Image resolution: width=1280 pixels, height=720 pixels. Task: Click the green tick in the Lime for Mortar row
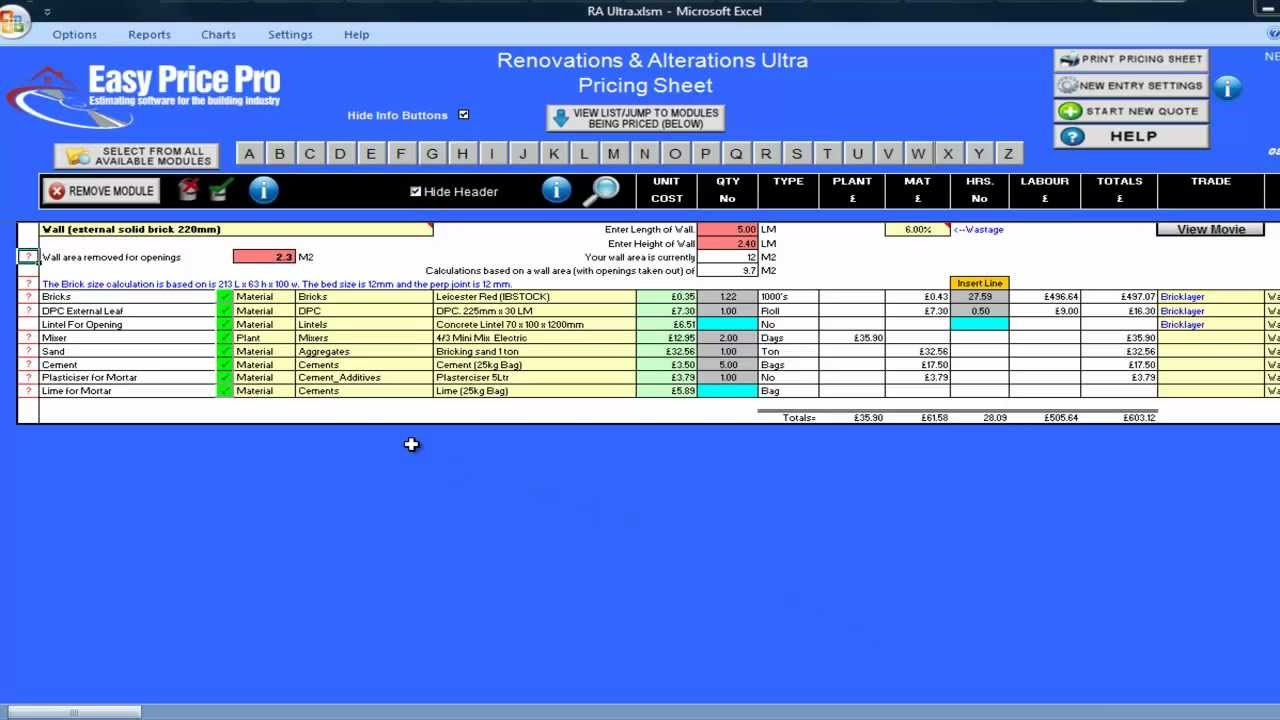pos(225,391)
